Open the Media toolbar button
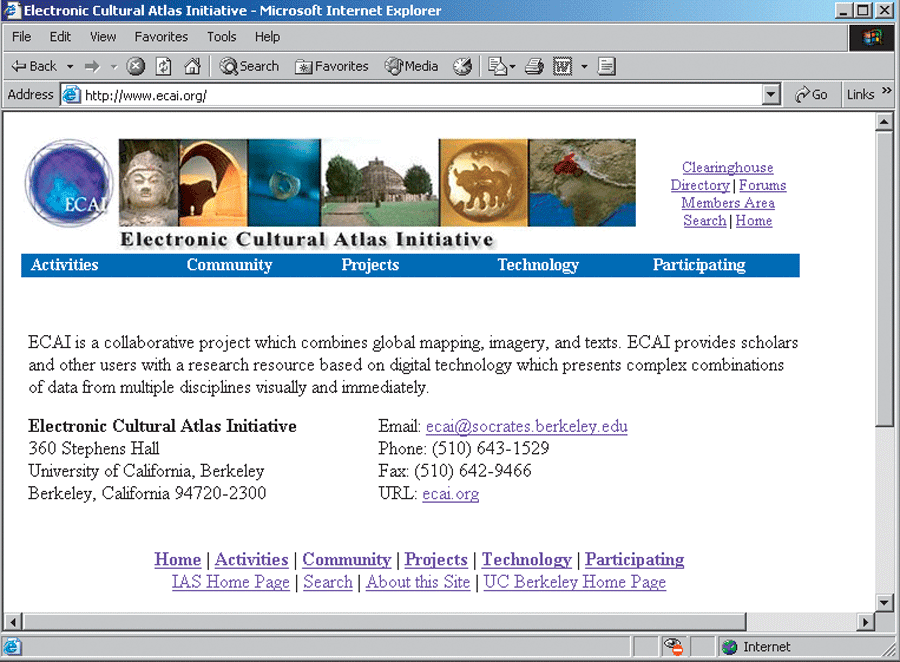 point(412,67)
